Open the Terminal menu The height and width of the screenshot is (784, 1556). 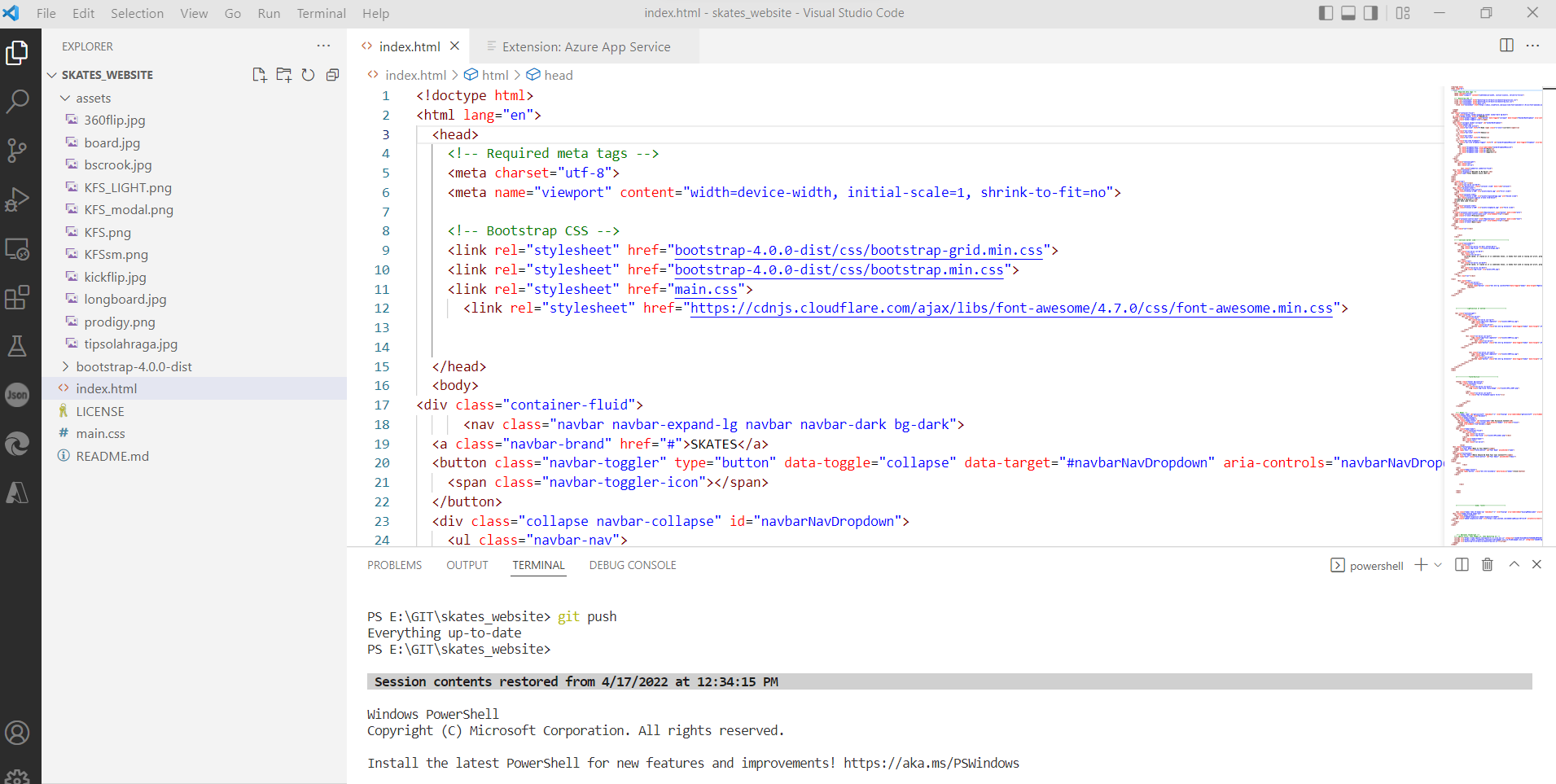click(x=321, y=13)
